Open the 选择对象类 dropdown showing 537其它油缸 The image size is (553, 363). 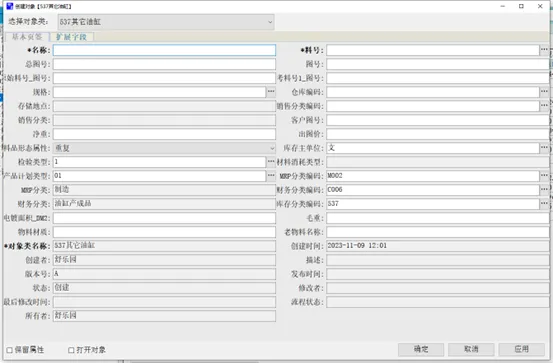click(x=166, y=22)
